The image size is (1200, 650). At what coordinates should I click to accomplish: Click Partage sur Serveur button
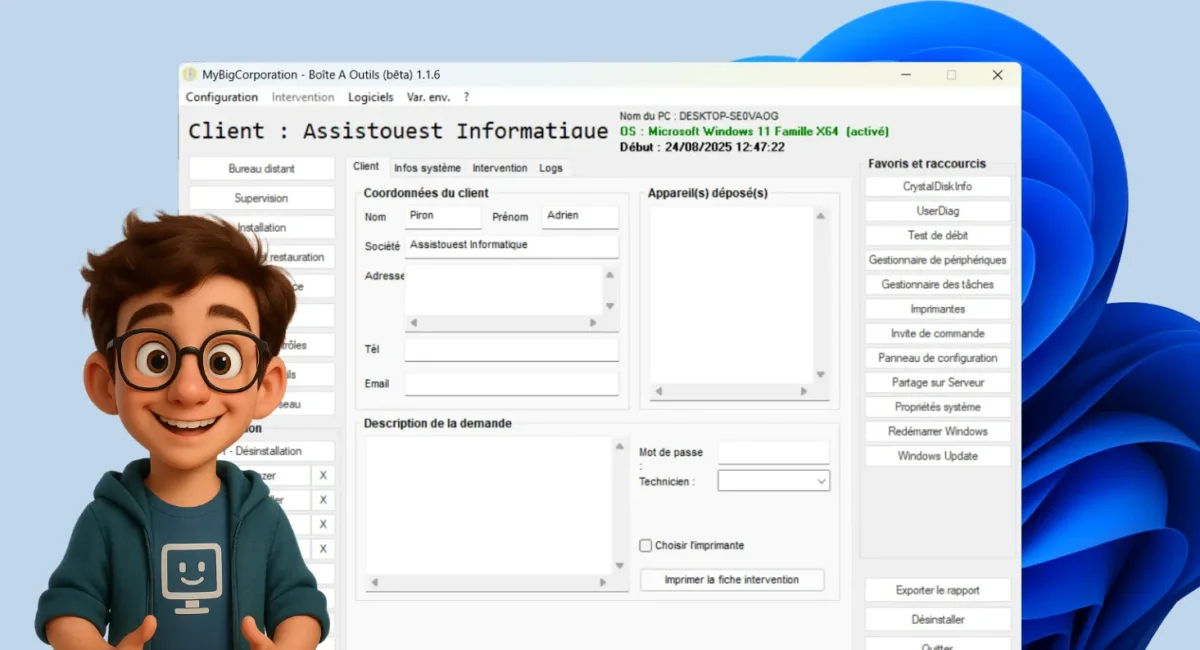click(x=938, y=383)
